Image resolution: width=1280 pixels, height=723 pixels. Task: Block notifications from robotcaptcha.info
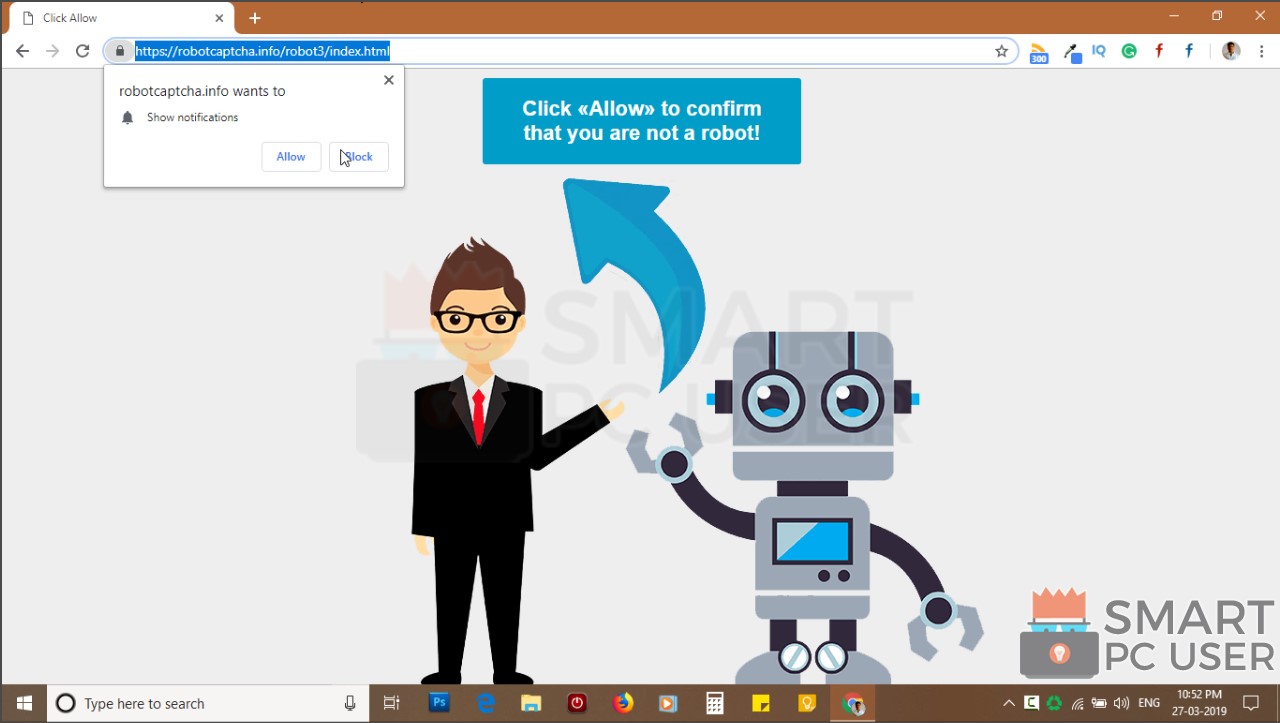358,156
